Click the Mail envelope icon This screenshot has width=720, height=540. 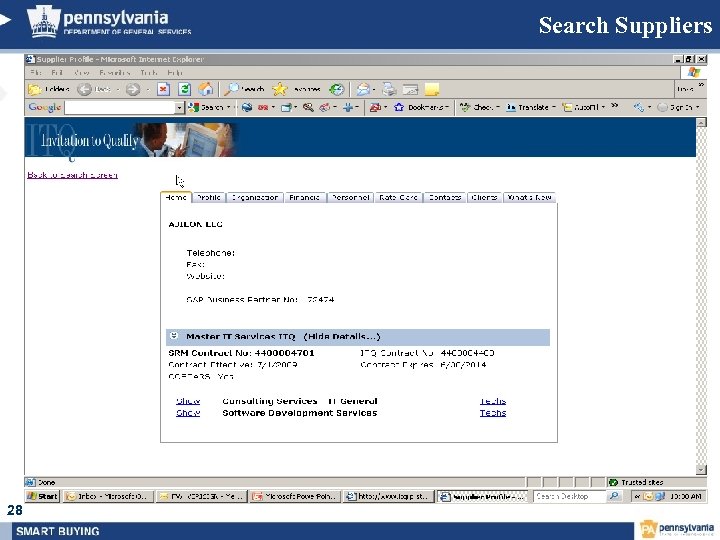pos(363,89)
